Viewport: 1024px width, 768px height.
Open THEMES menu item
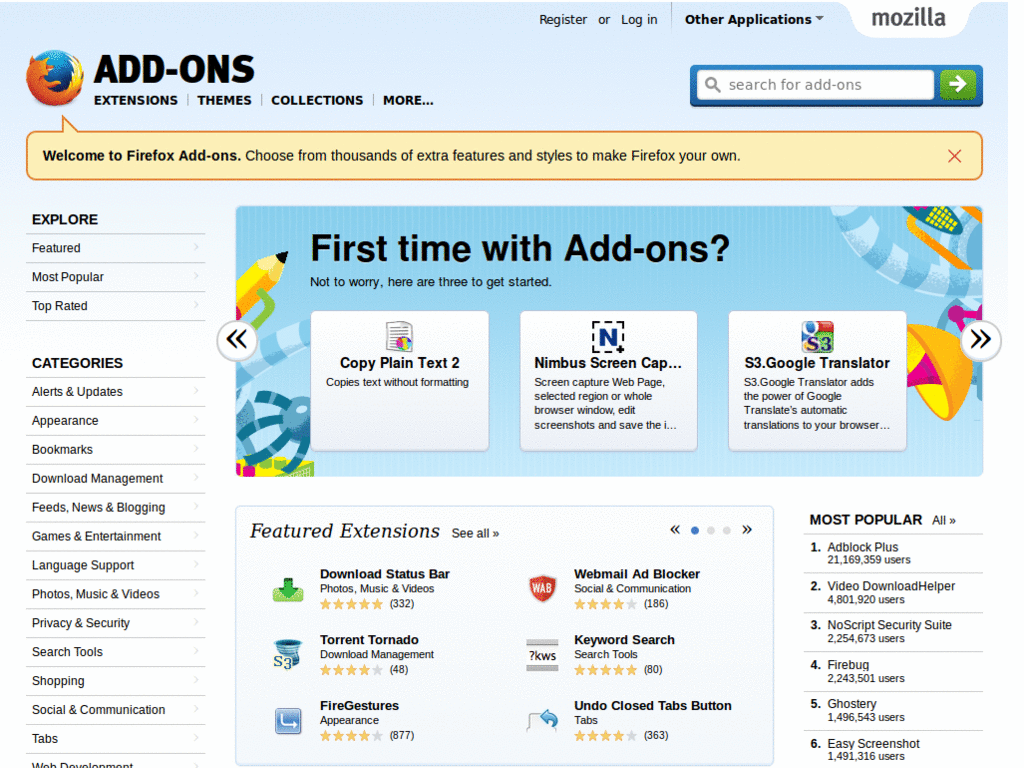[224, 100]
